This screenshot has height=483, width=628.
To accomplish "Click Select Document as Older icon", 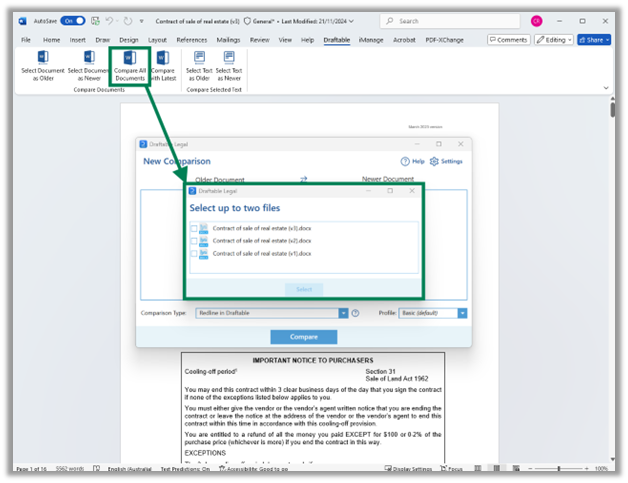I will [43, 57].
